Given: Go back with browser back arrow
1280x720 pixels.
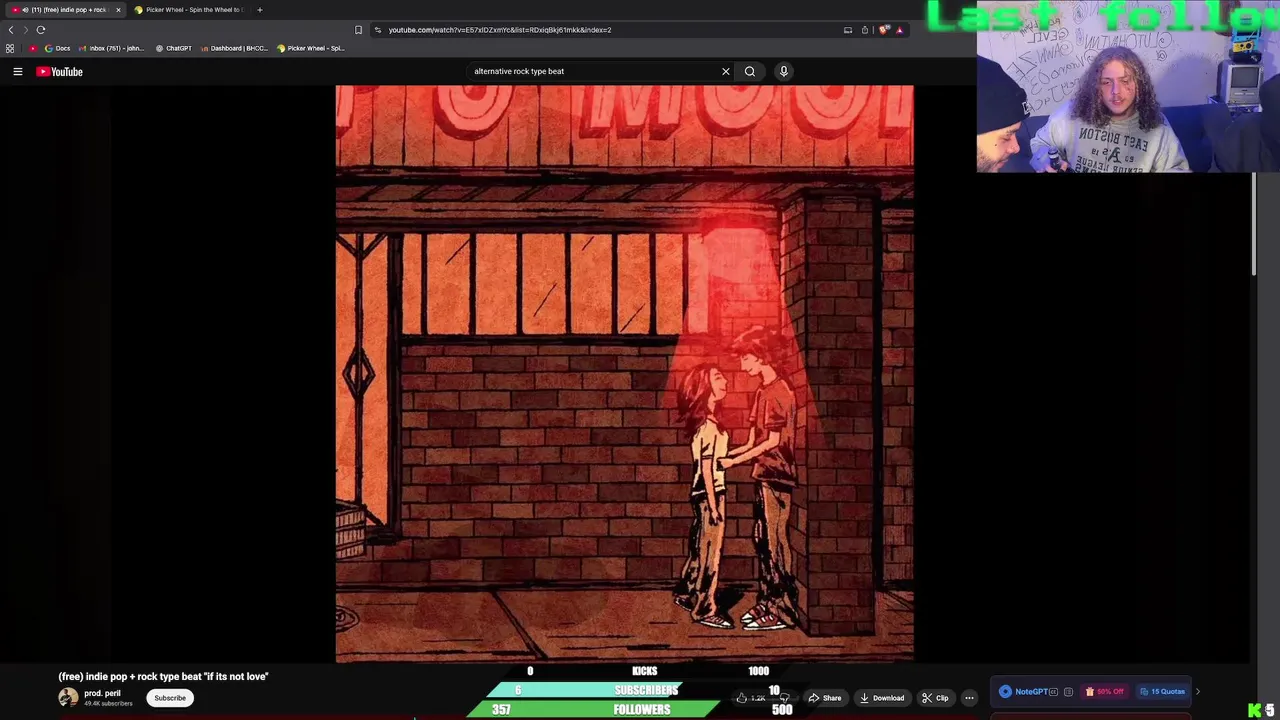Looking at the screenshot, I should pyautogui.click(x=11, y=30).
